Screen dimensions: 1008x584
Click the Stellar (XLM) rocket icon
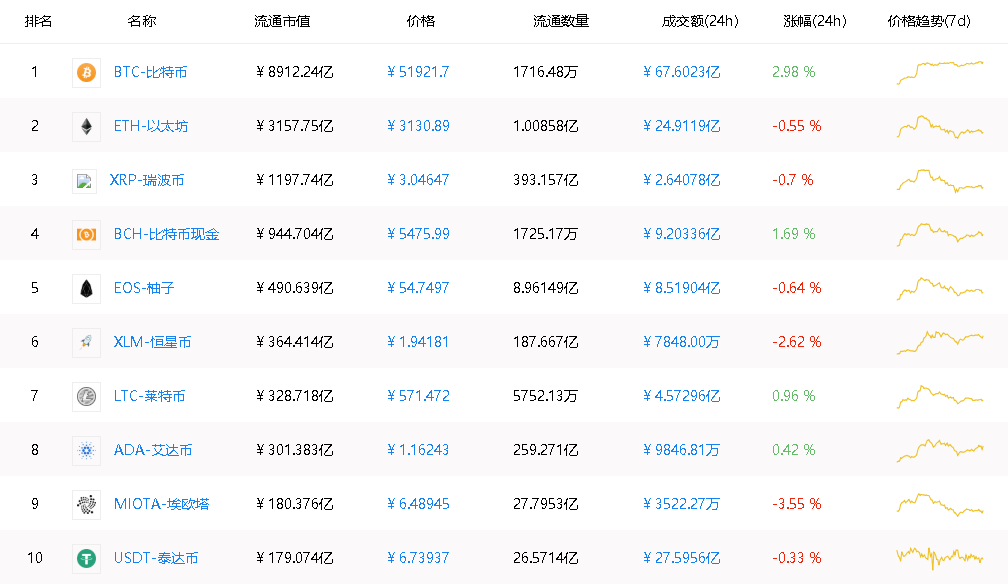[x=86, y=342]
